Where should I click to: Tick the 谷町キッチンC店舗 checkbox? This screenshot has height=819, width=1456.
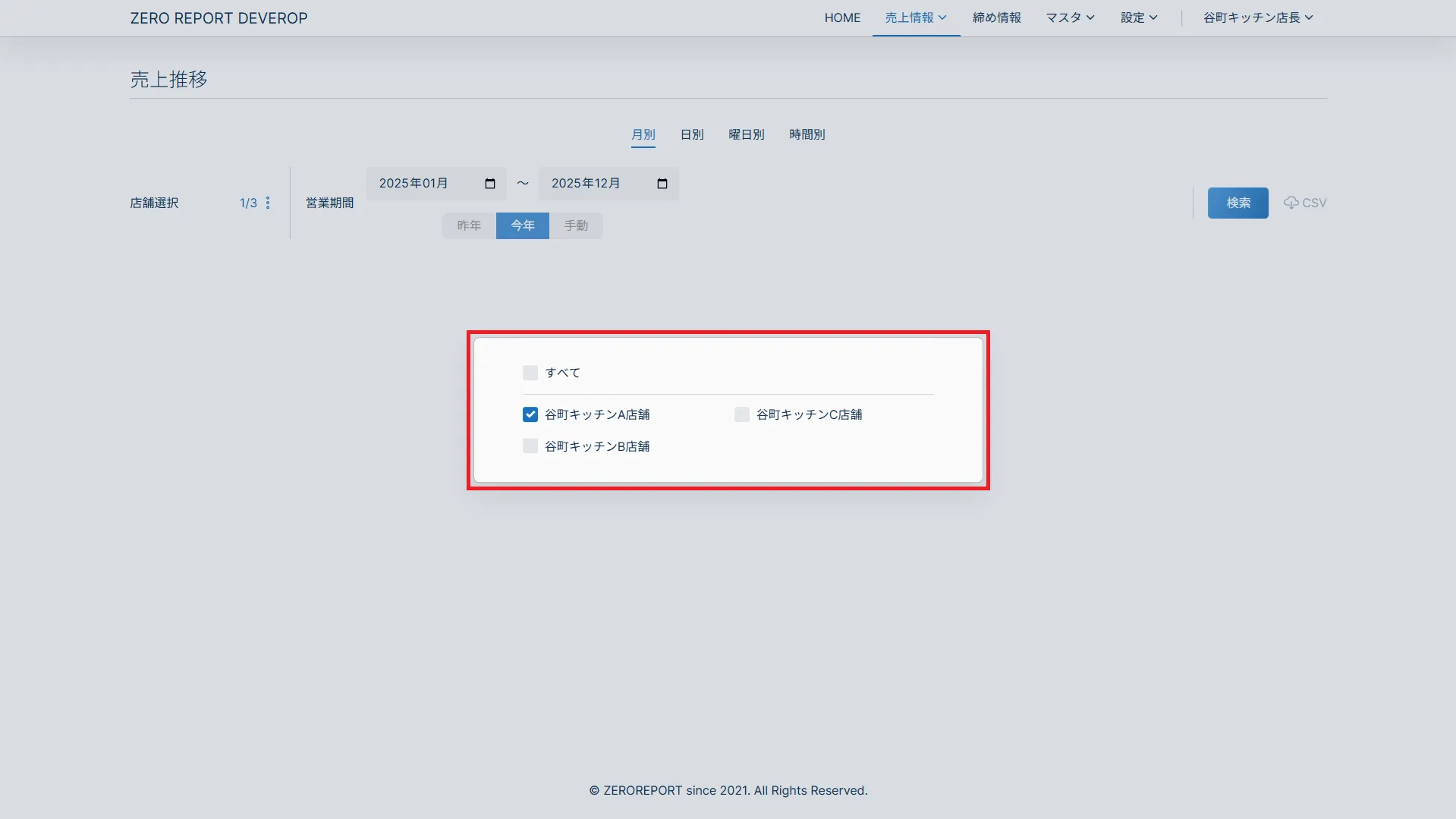point(742,414)
